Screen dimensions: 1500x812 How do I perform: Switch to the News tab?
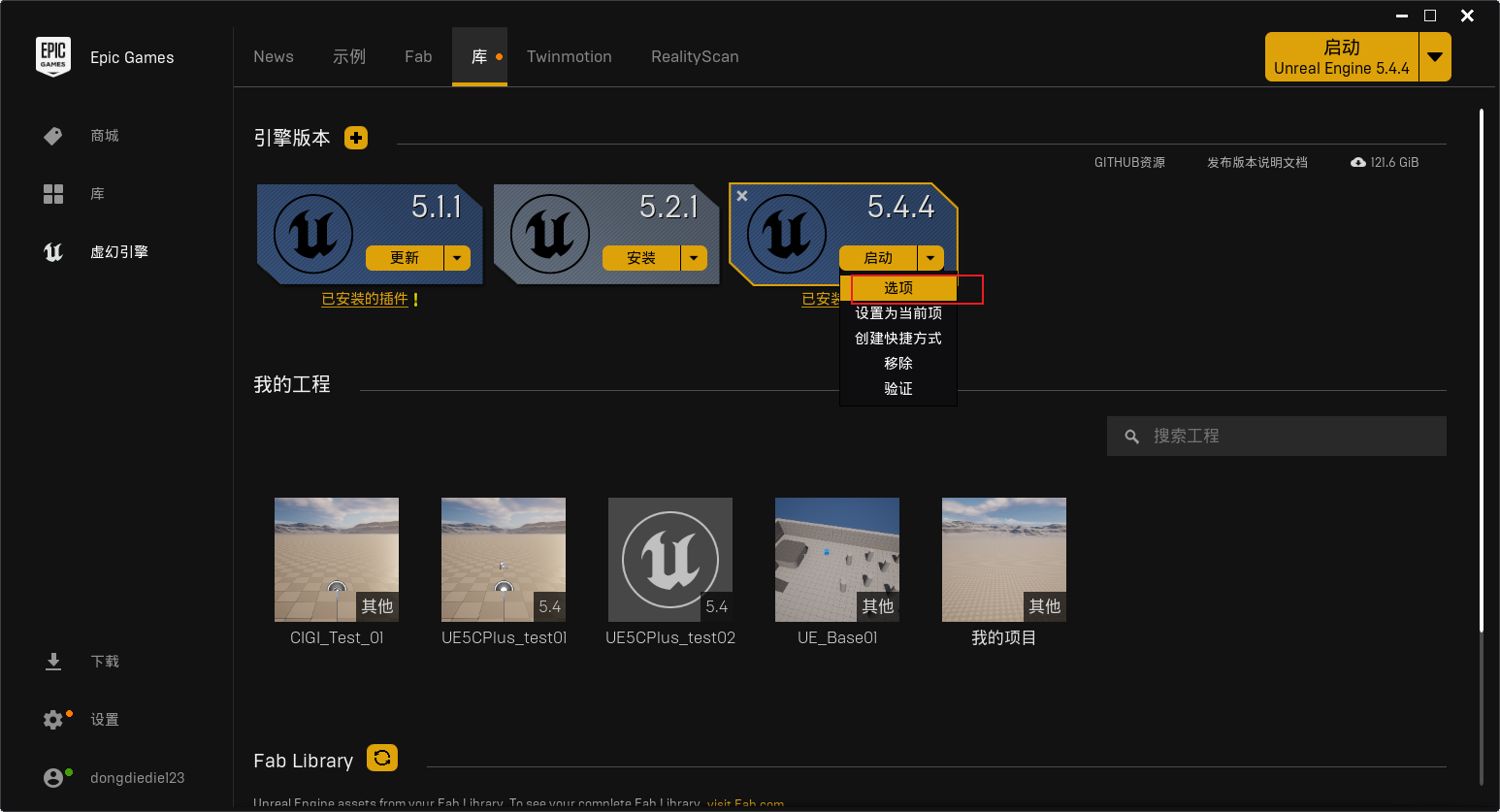click(274, 56)
